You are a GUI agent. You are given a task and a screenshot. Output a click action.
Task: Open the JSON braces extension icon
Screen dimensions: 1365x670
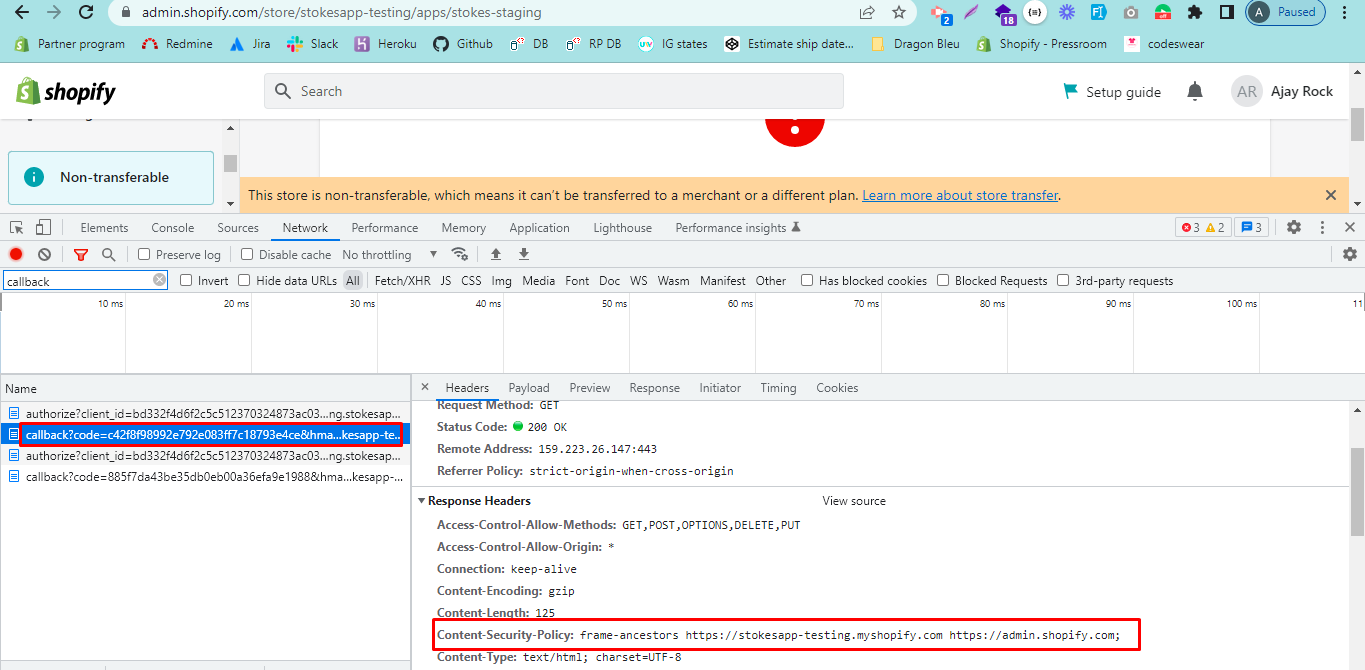click(1035, 13)
